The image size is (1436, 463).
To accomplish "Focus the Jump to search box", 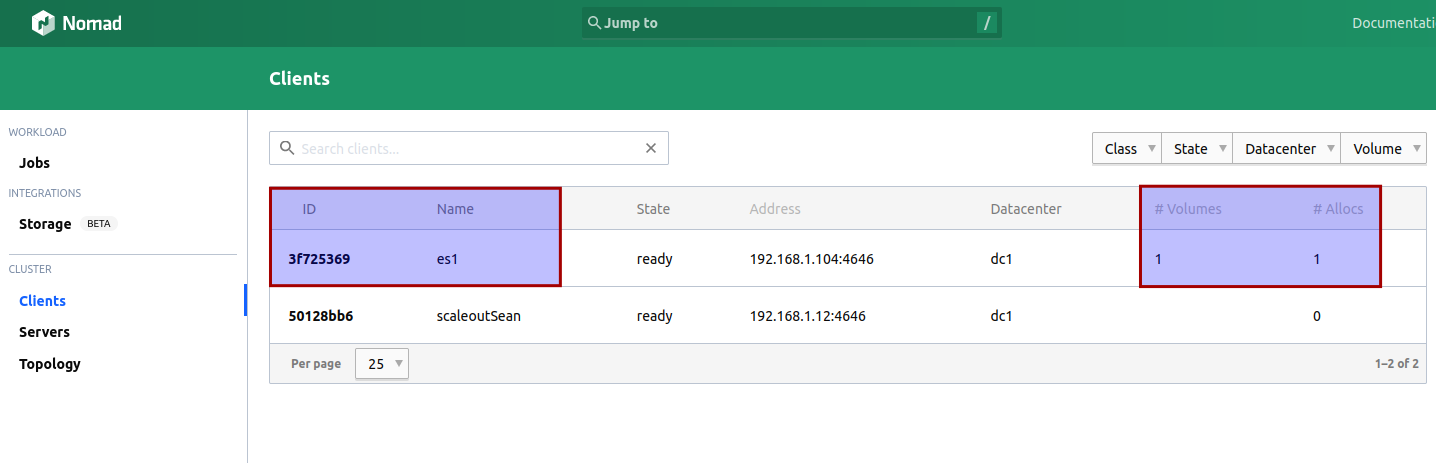I will point(791,23).
